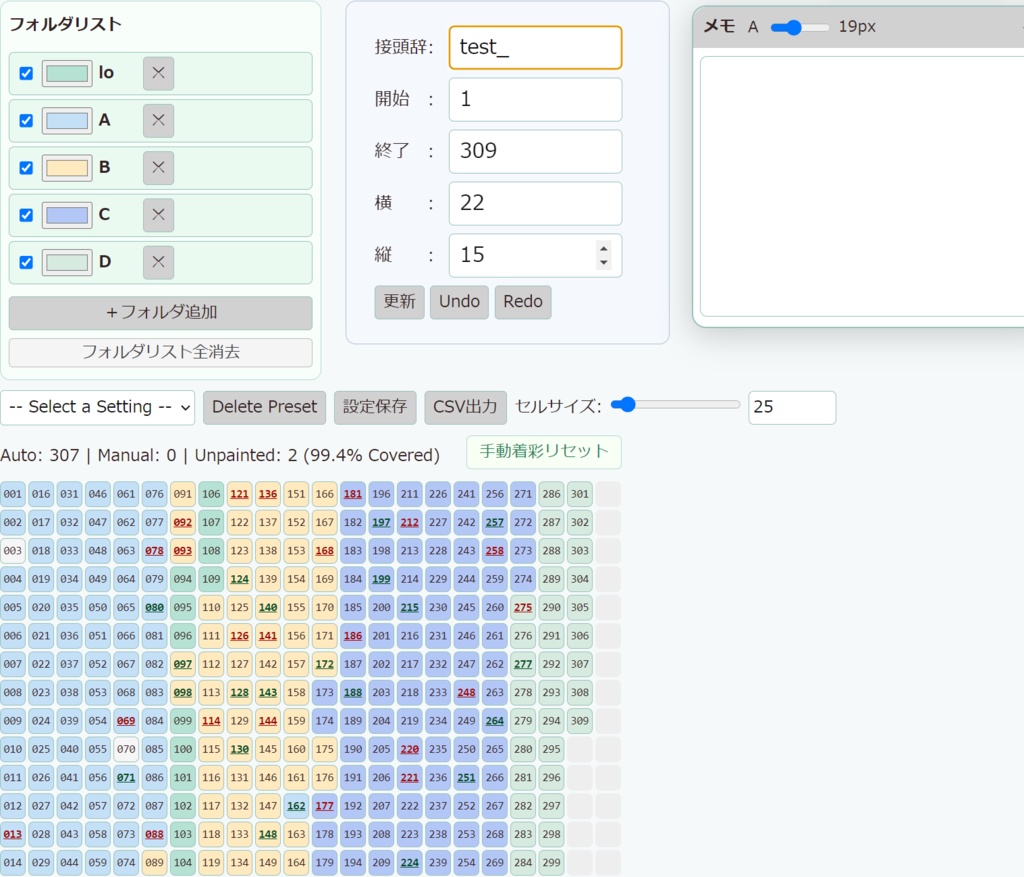Select underlined cell 224
This screenshot has width=1024, height=877.
[409, 863]
